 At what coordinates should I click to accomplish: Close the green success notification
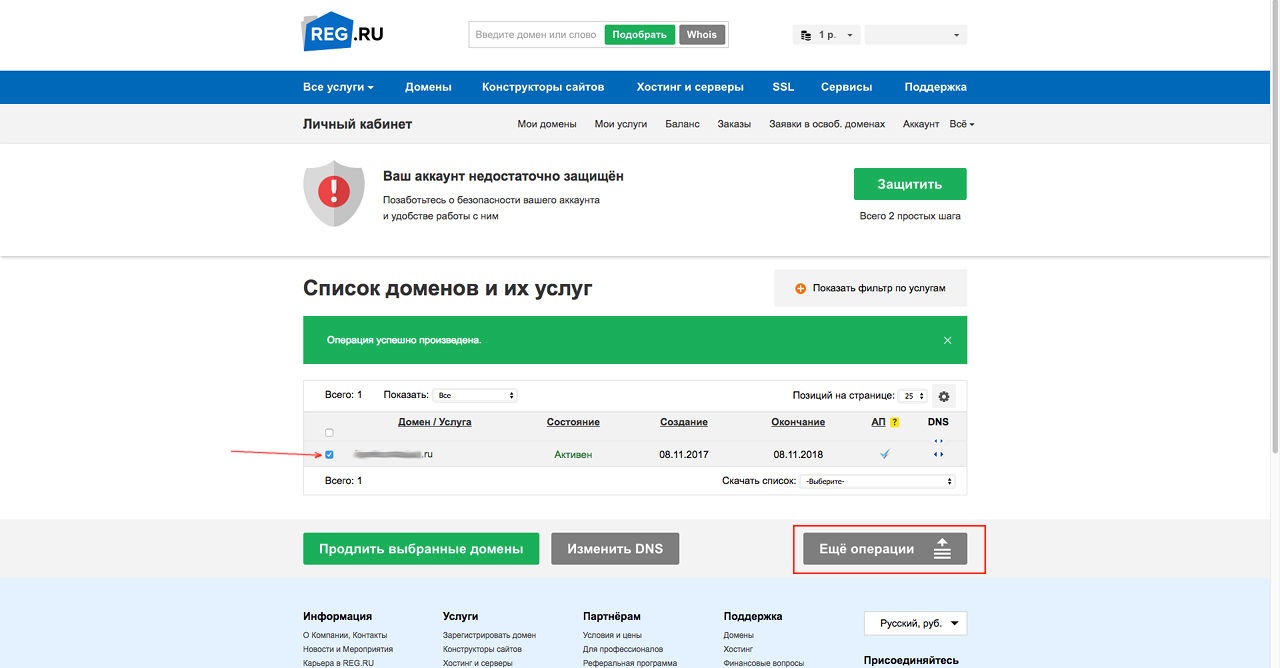tap(947, 340)
